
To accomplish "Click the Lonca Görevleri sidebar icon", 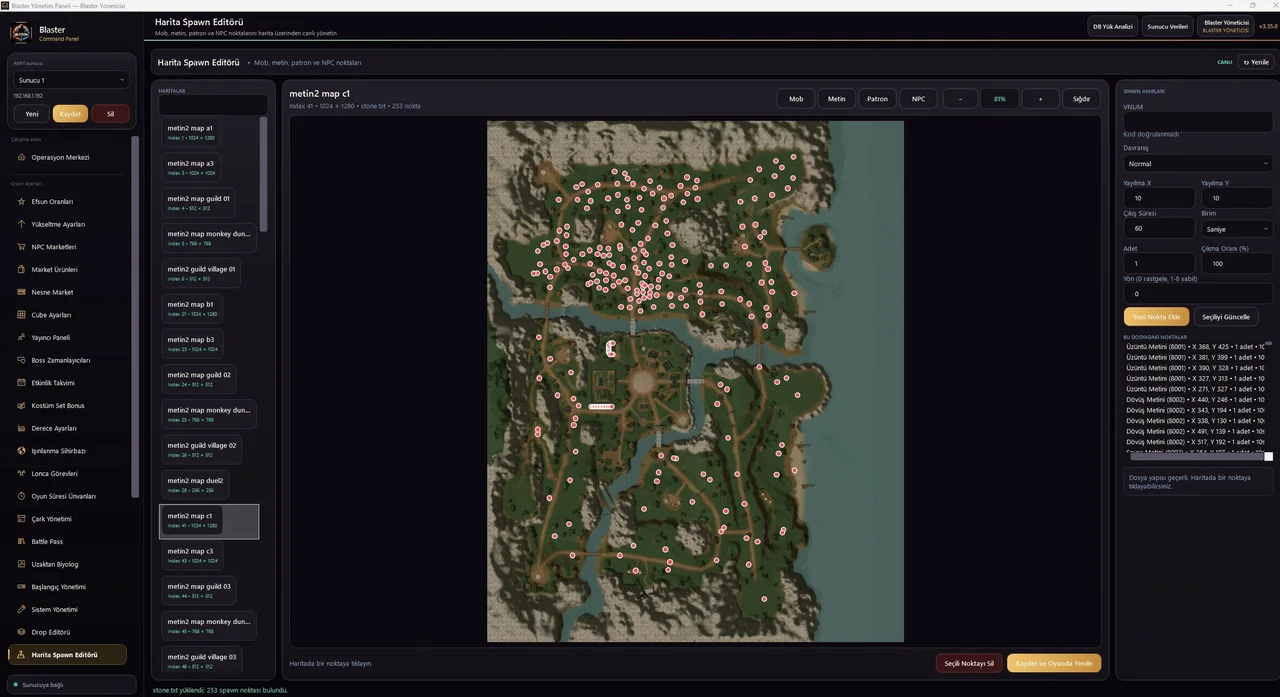I will (21, 473).
